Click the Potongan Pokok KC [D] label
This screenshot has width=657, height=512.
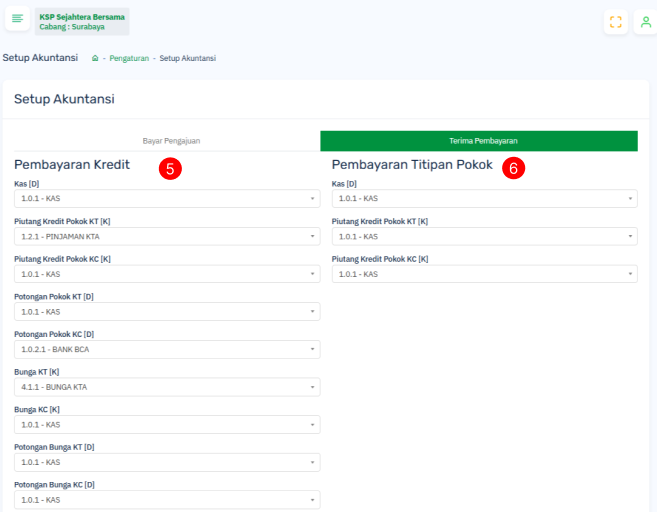coord(54,334)
